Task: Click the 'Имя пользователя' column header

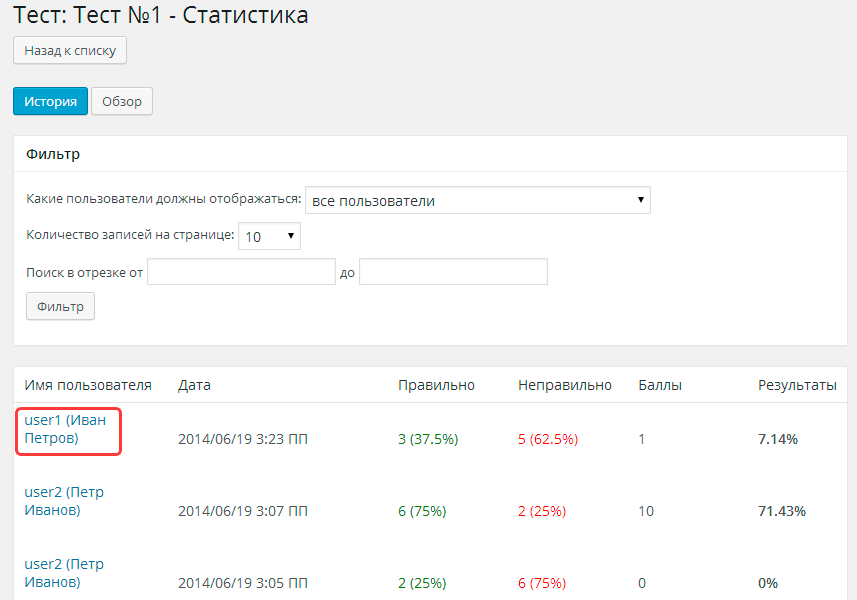Action: (x=88, y=385)
